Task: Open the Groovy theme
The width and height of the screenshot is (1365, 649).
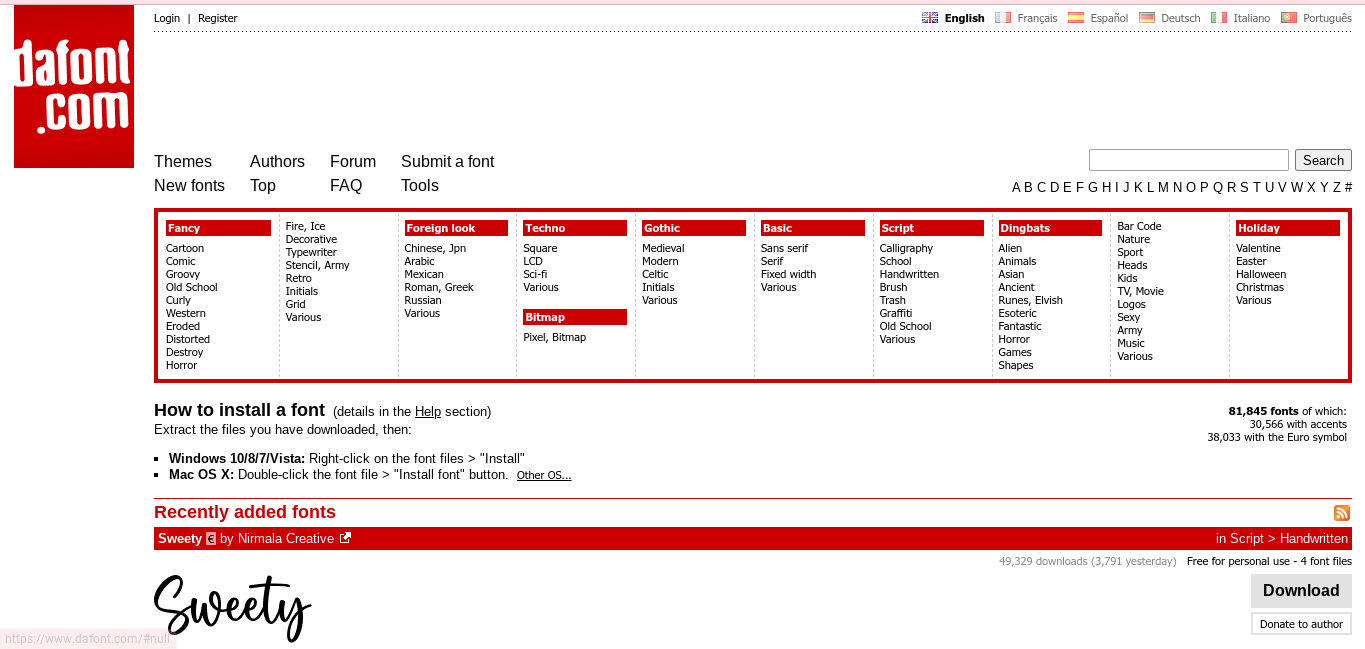Action: (x=183, y=274)
